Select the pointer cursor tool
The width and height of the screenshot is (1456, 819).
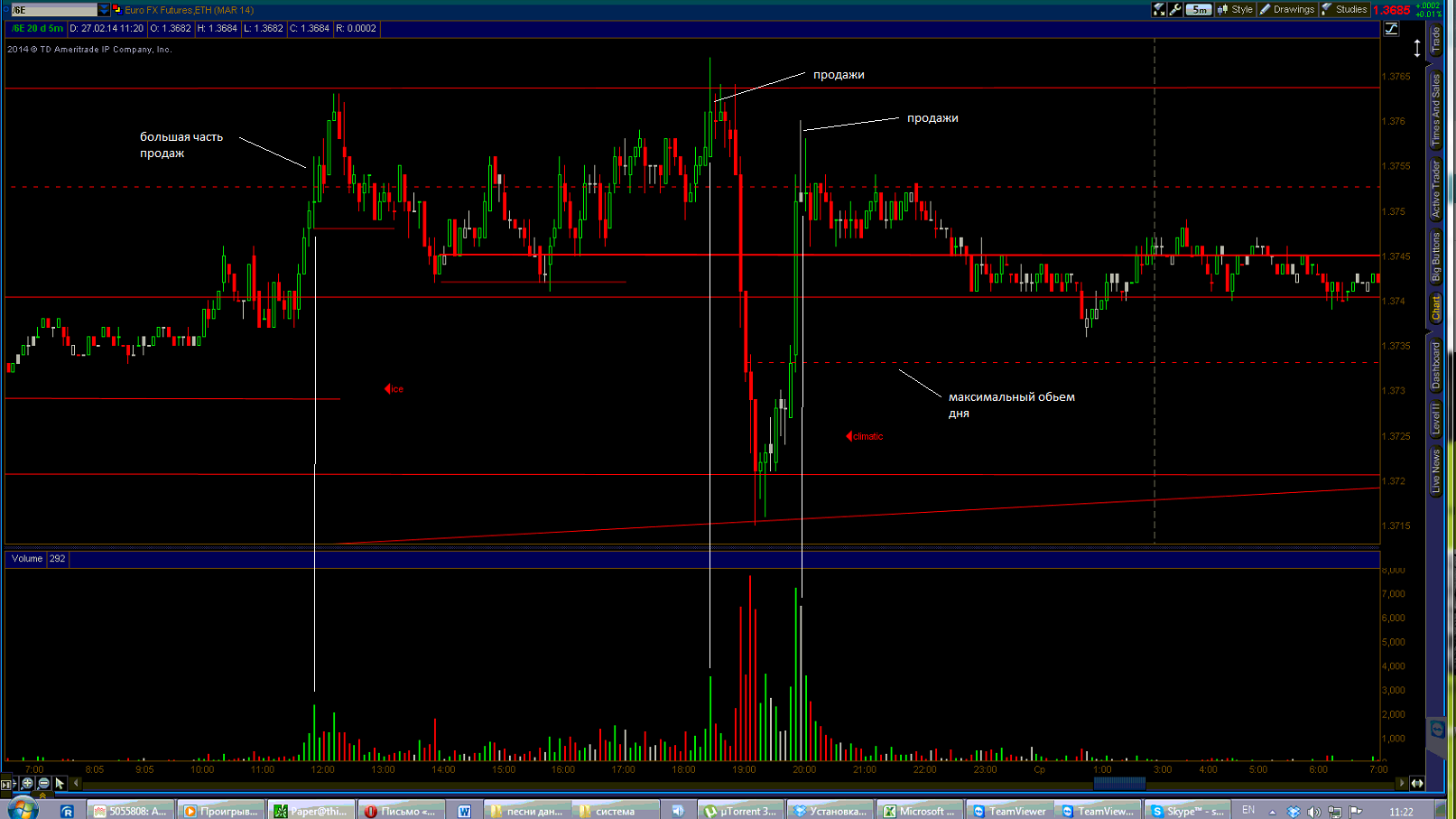tap(60, 783)
